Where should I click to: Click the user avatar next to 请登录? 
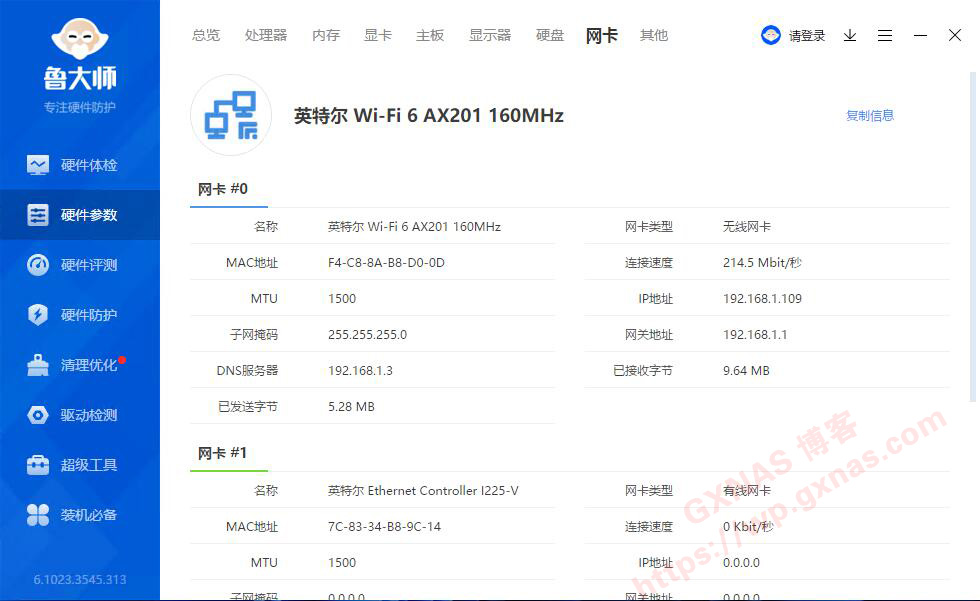click(771, 35)
